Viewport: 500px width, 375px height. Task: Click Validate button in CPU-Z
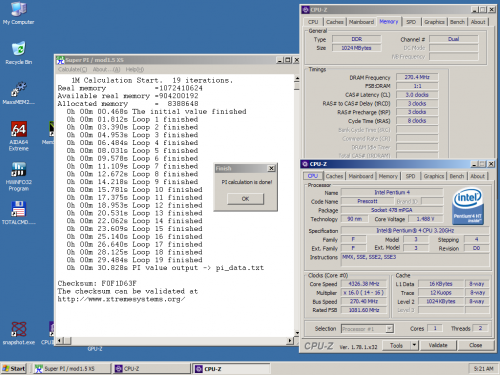coord(438,345)
